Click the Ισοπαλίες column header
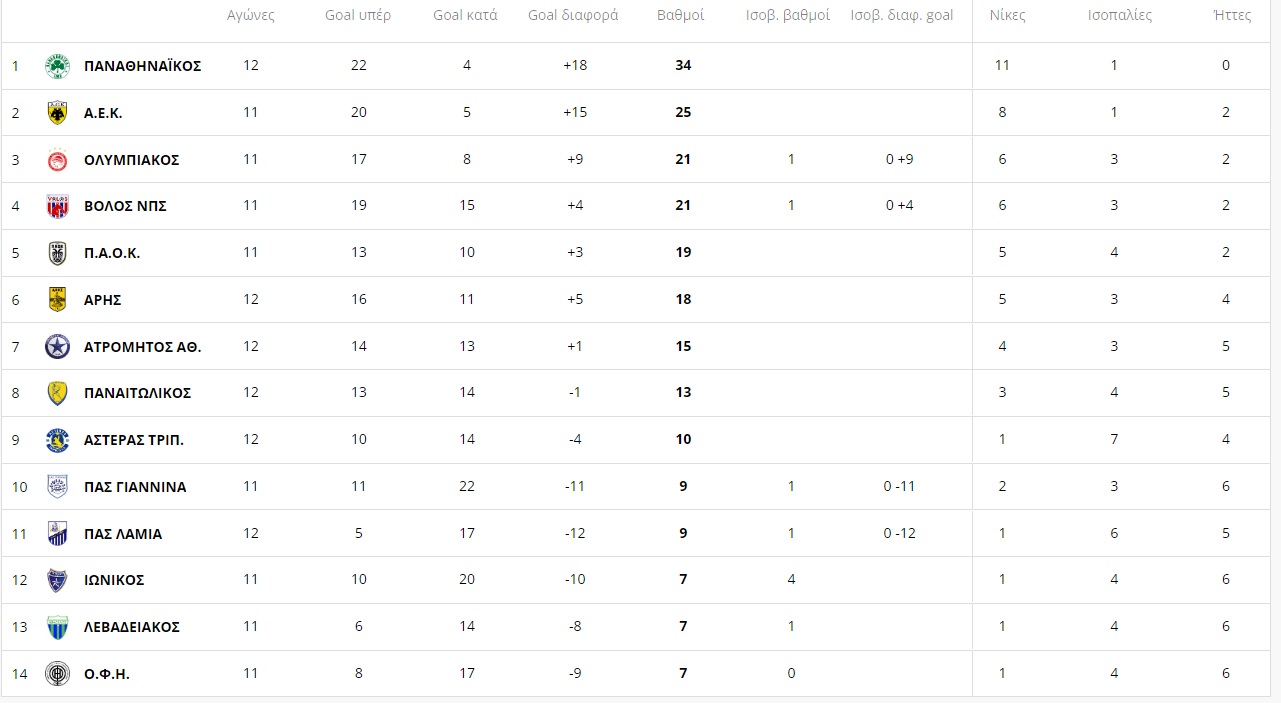The image size is (1281, 703). [1120, 15]
